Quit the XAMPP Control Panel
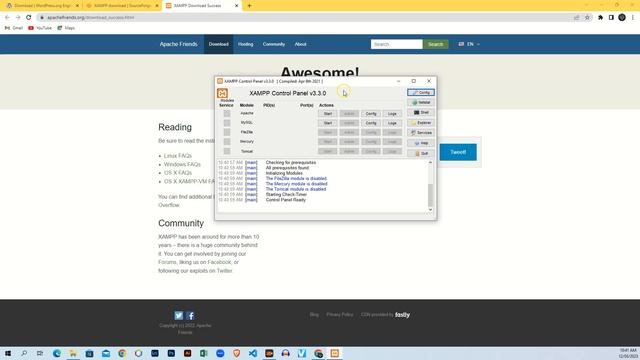The image size is (640, 360). pos(421,153)
